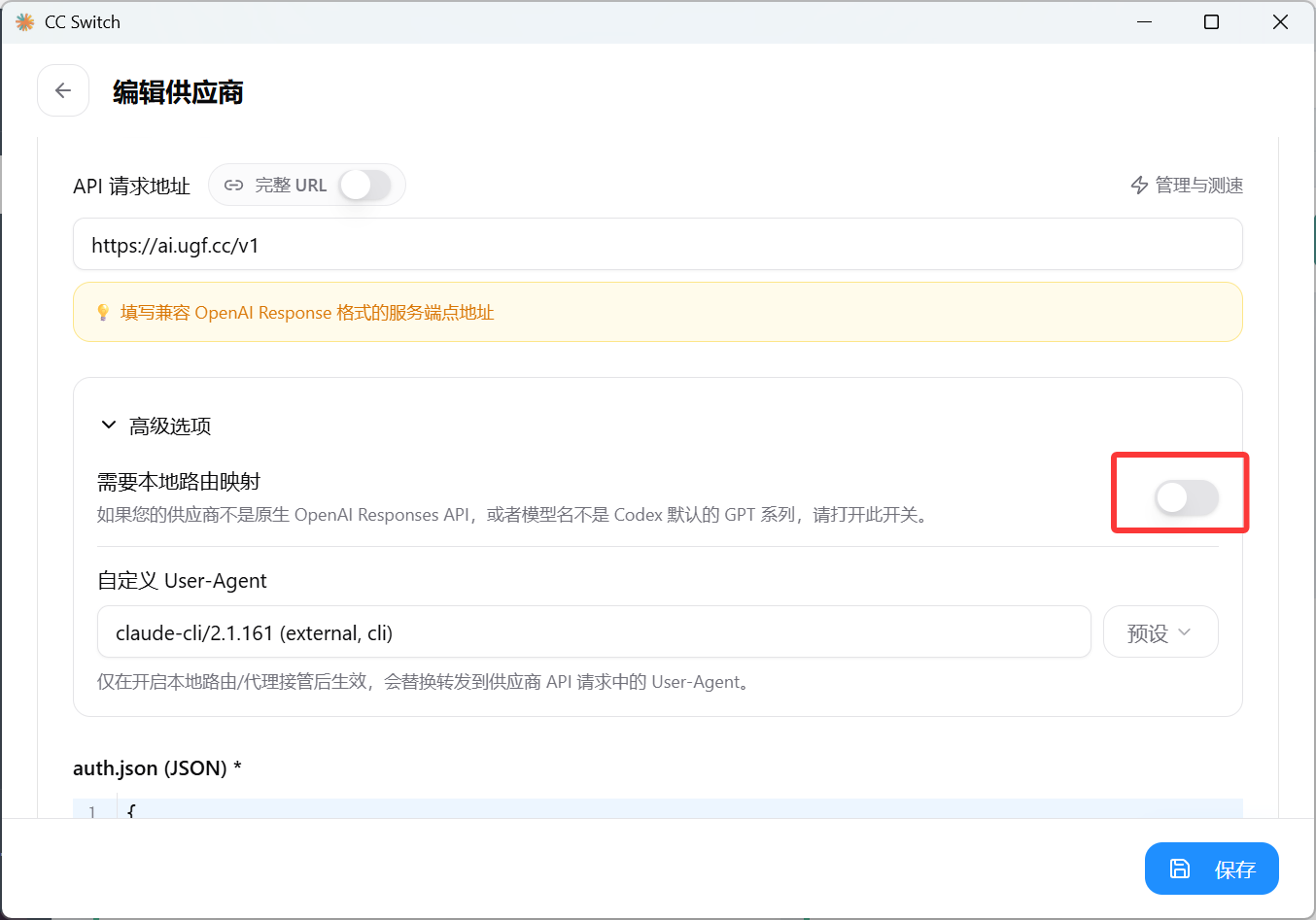Toggle the 完整 URL switch
This screenshot has width=1316, height=920.
365,185
